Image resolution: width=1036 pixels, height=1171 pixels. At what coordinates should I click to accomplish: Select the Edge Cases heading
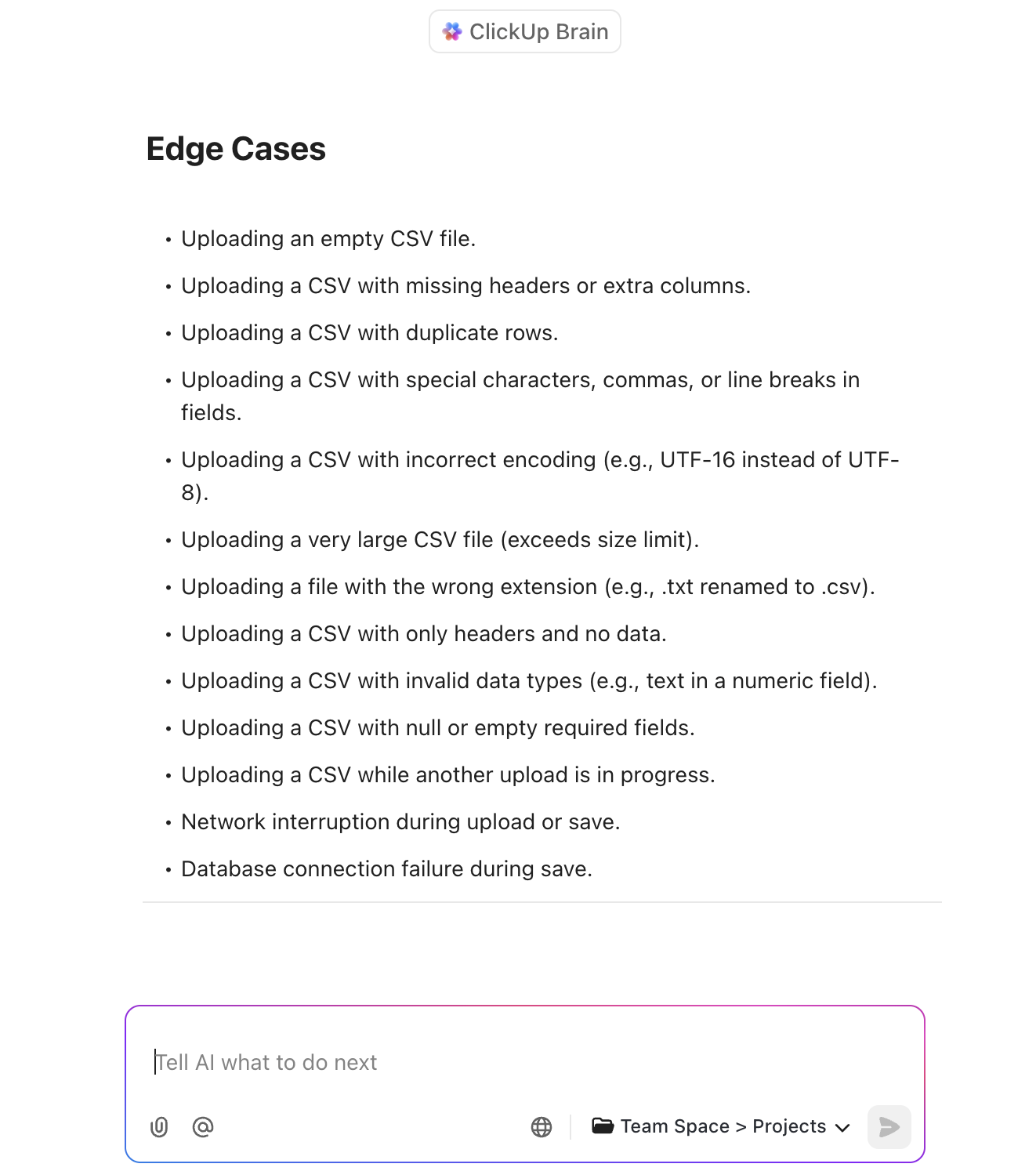coord(236,148)
